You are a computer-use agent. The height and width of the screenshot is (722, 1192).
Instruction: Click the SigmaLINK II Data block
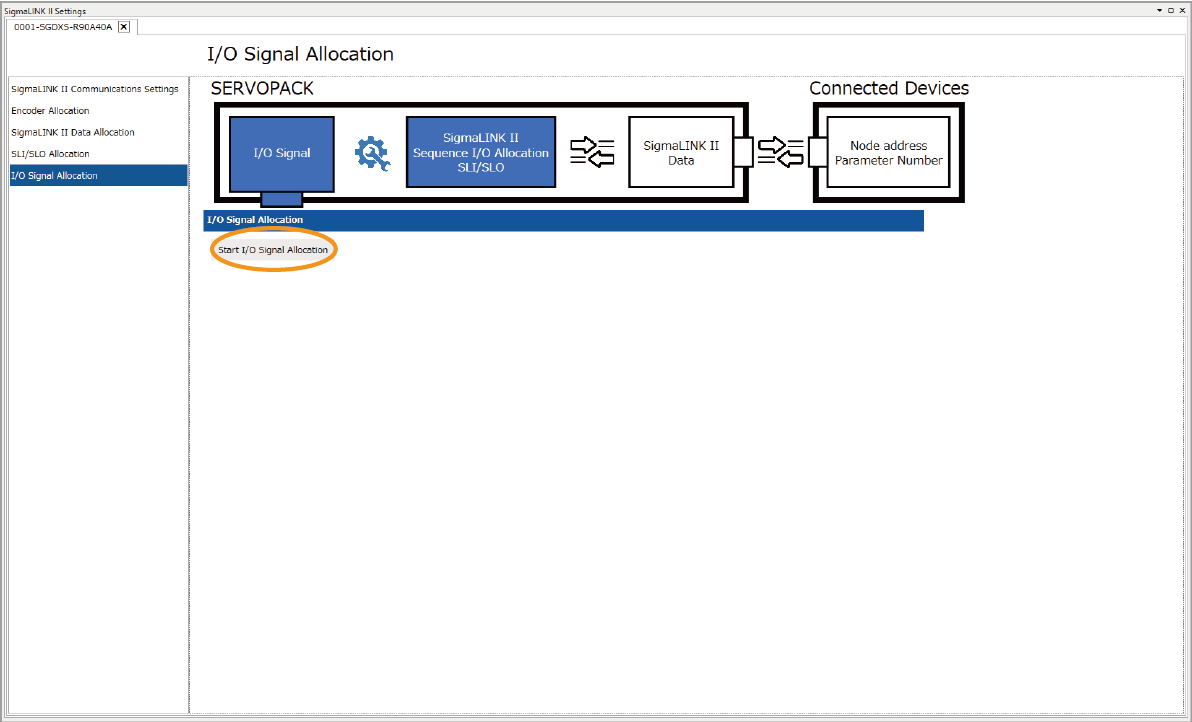tap(680, 153)
